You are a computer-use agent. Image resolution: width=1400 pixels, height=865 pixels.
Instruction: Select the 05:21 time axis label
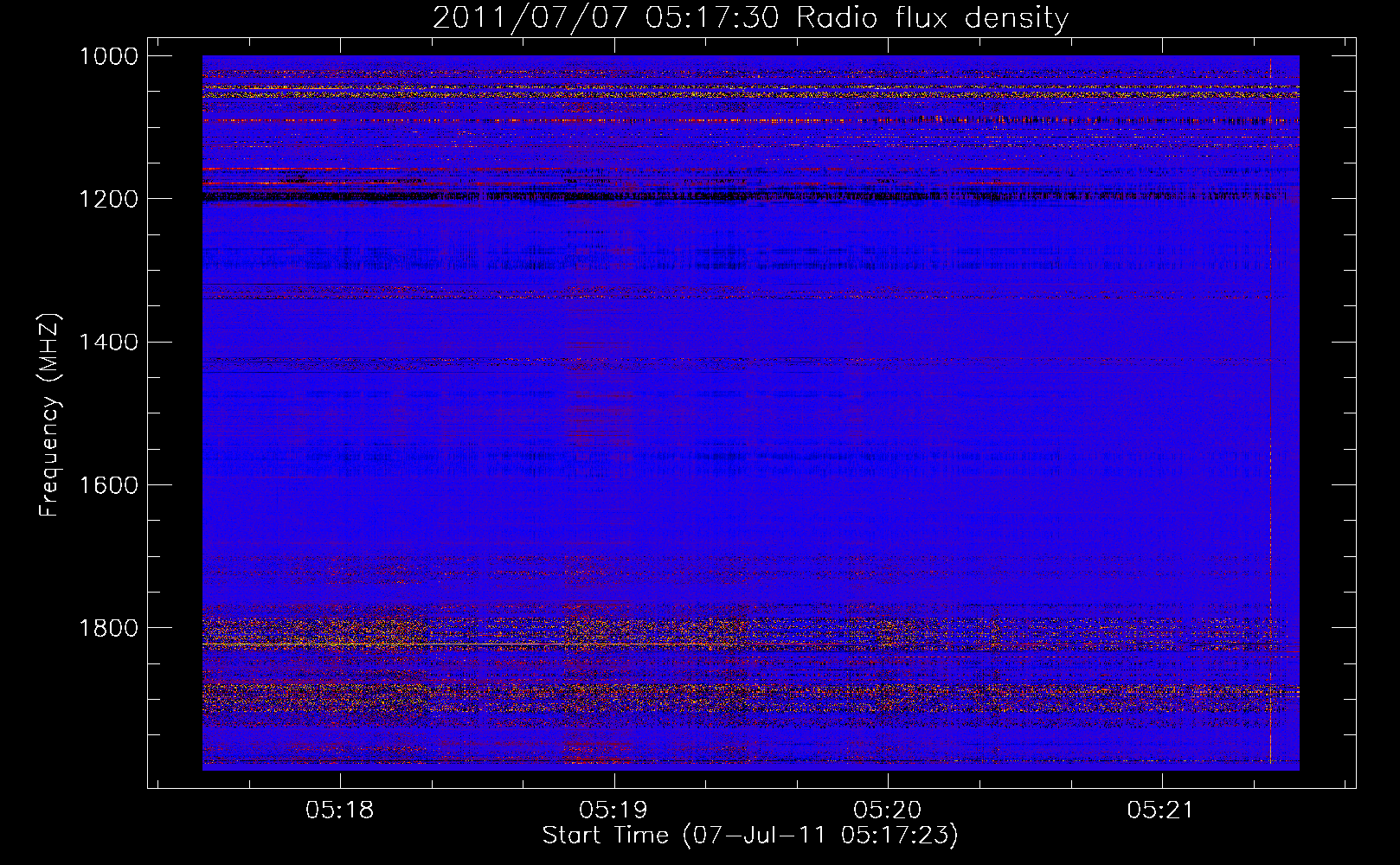1161,811
